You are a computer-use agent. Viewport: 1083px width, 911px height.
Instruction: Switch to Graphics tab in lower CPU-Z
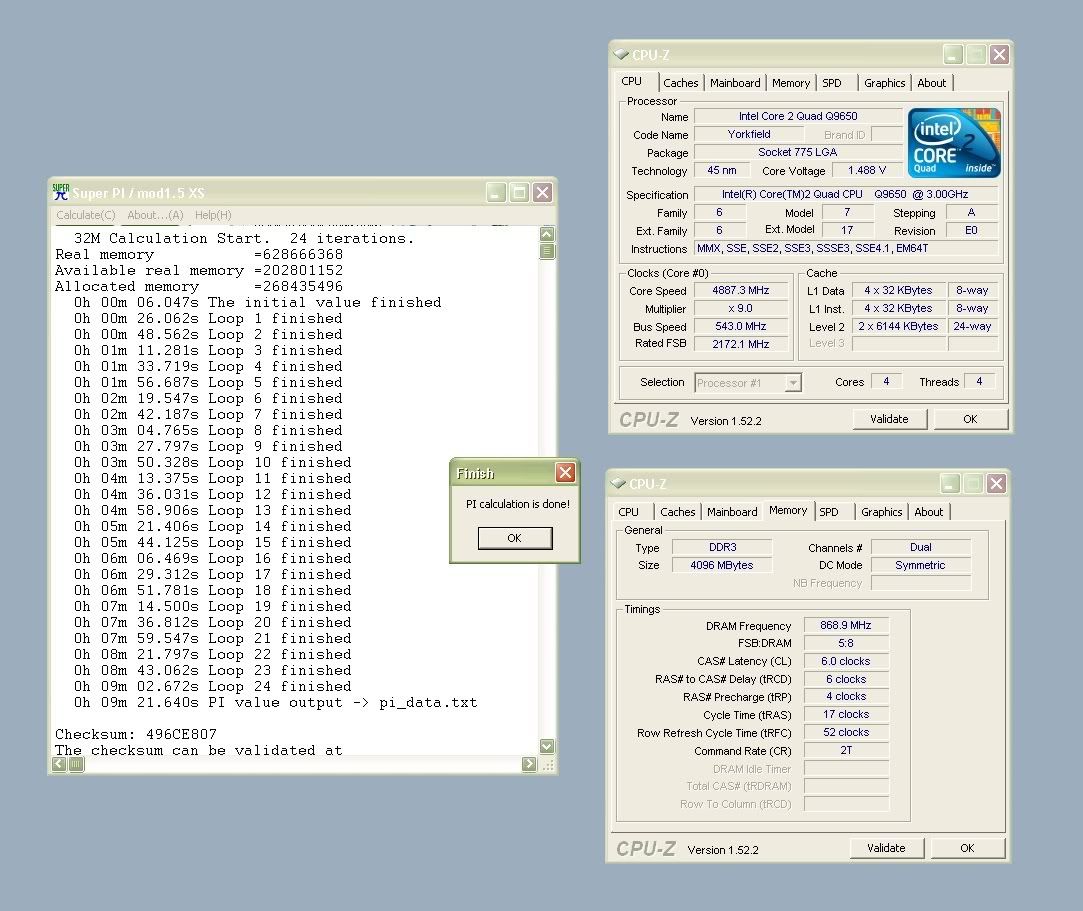coord(881,512)
